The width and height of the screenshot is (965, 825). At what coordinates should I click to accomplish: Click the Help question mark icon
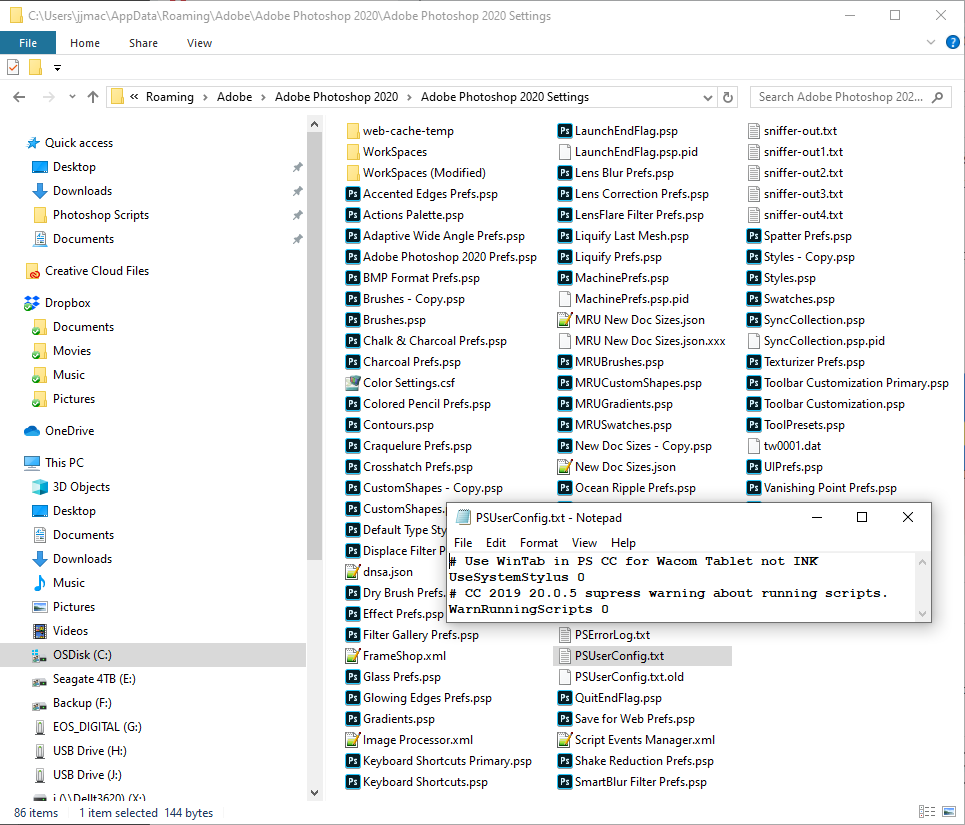pyautogui.click(x=952, y=42)
